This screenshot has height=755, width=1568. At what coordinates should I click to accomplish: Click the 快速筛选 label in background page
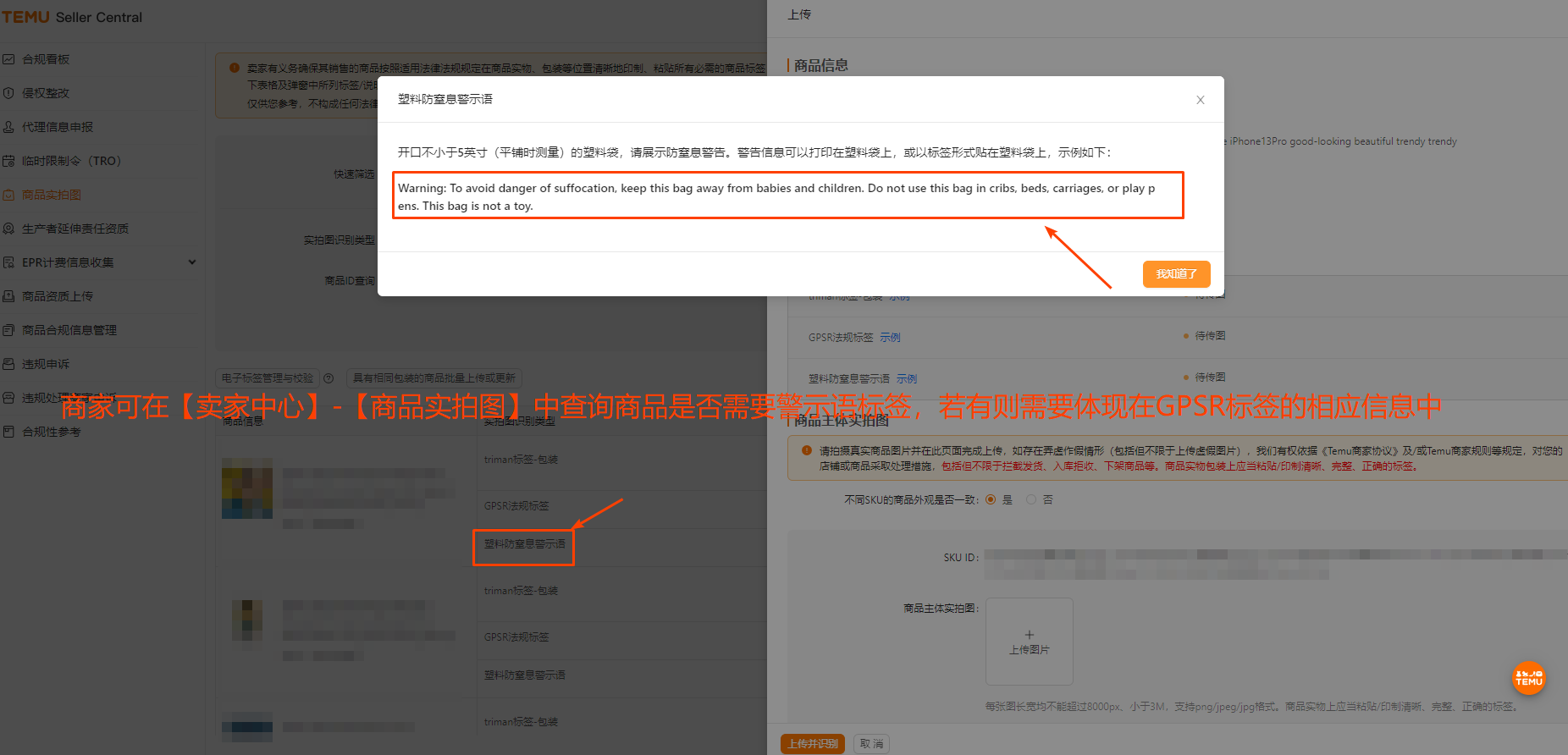[x=354, y=174]
